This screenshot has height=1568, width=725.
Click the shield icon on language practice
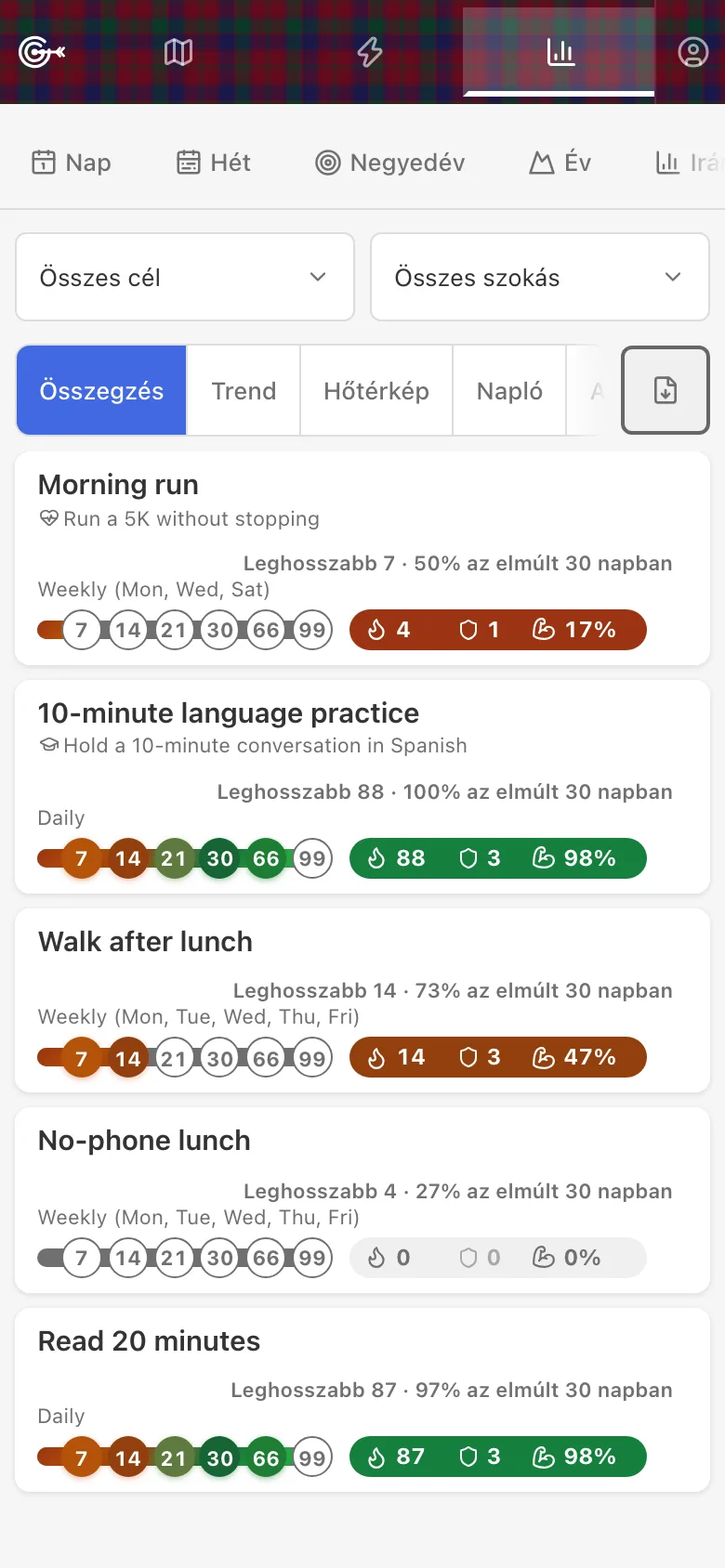point(468,858)
